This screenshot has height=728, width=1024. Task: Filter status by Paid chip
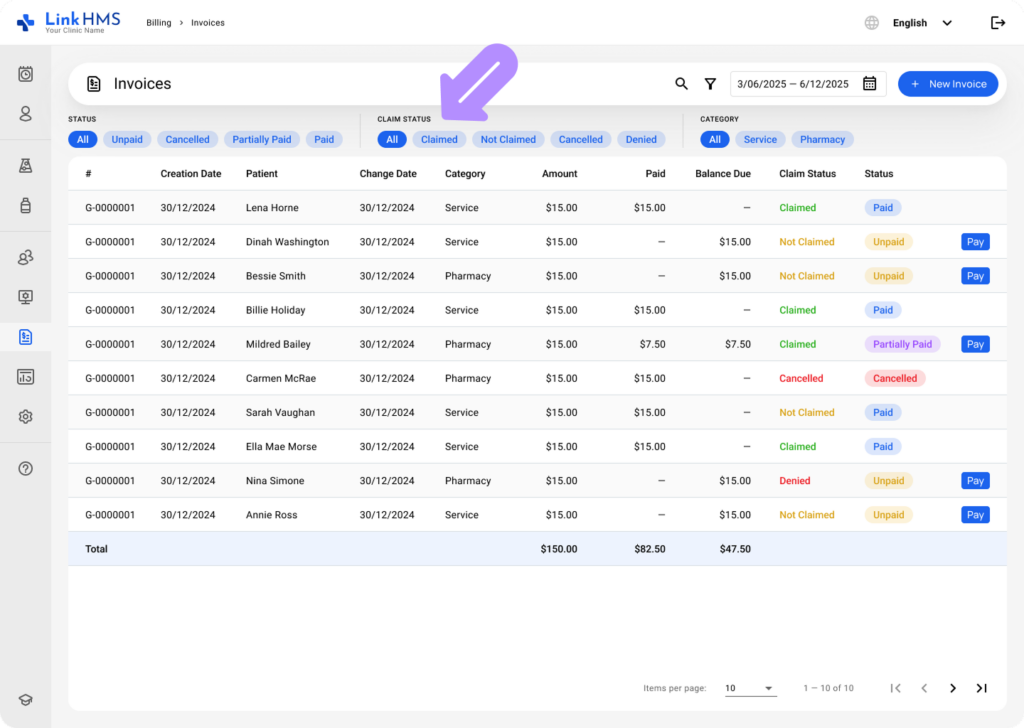324,139
